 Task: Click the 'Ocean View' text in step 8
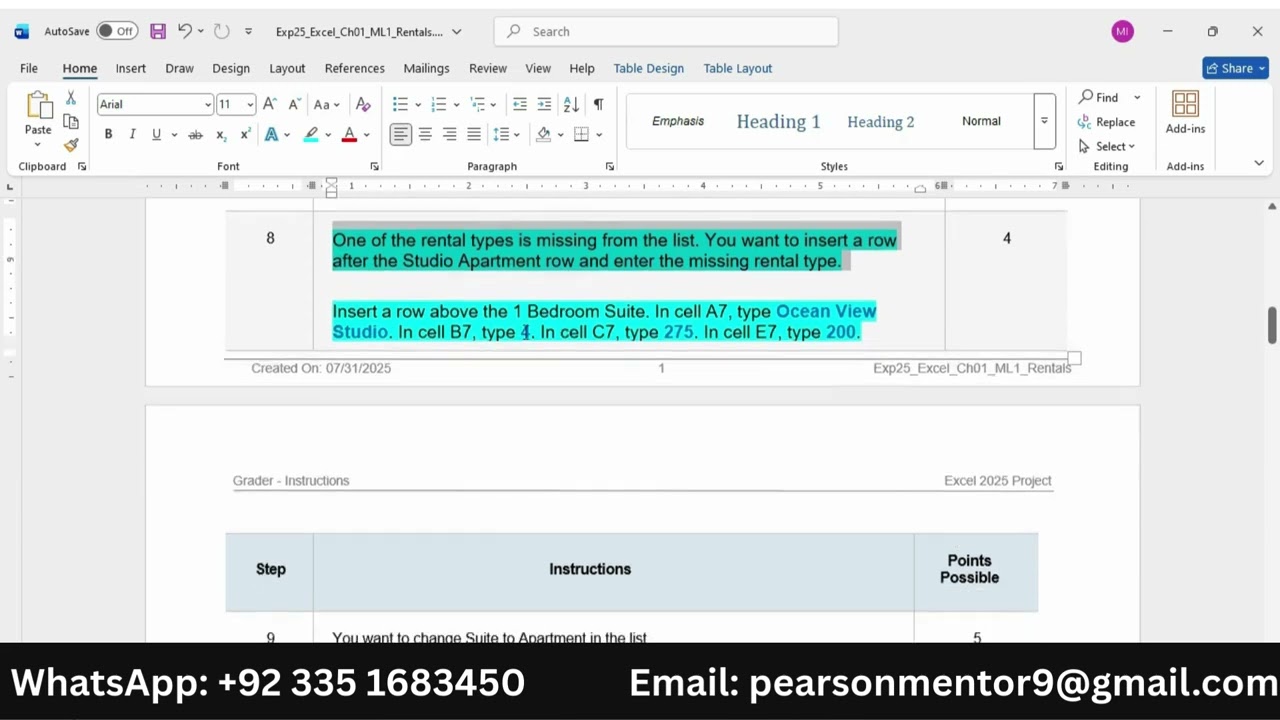click(826, 311)
